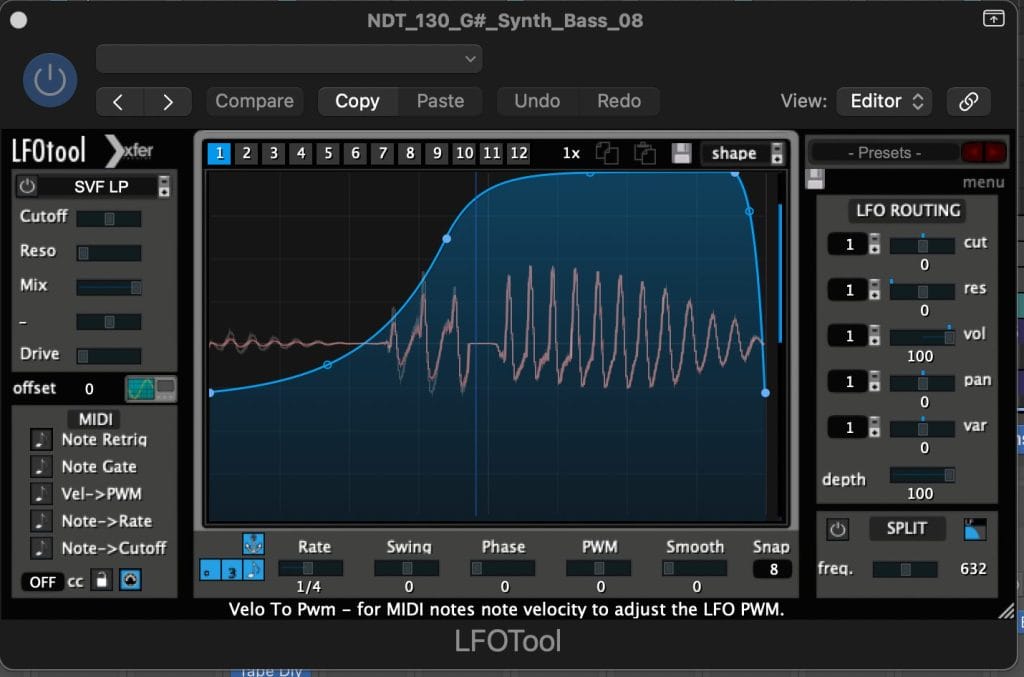This screenshot has height=677, width=1024.
Task: Click the Cutoff filter slider
Action: click(x=108, y=218)
